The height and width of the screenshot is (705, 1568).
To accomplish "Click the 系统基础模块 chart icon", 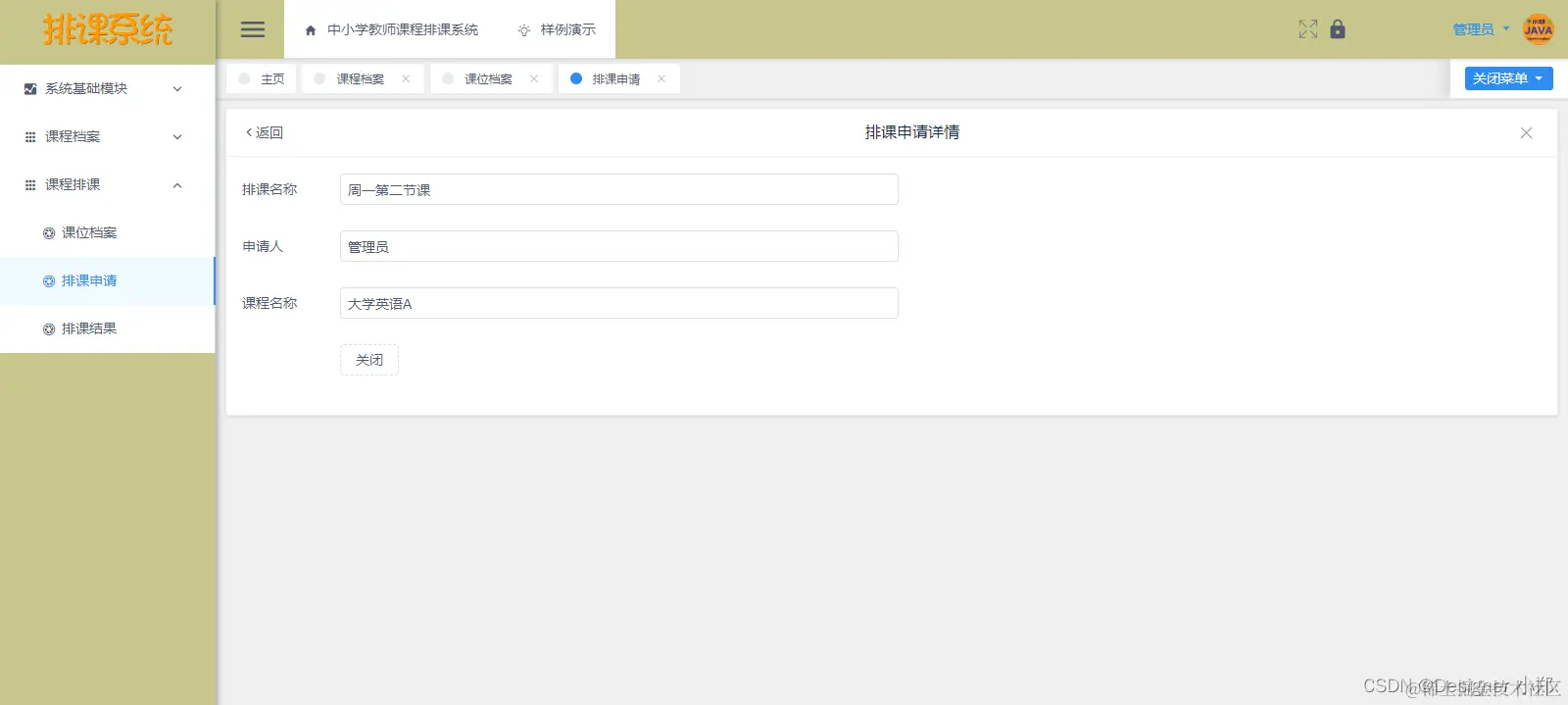I will (x=30, y=89).
